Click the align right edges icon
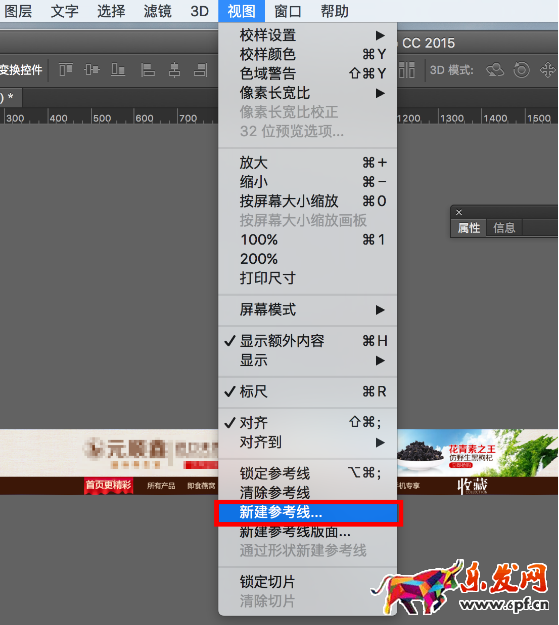This screenshot has height=625, width=559. click(x=201, y=70)
